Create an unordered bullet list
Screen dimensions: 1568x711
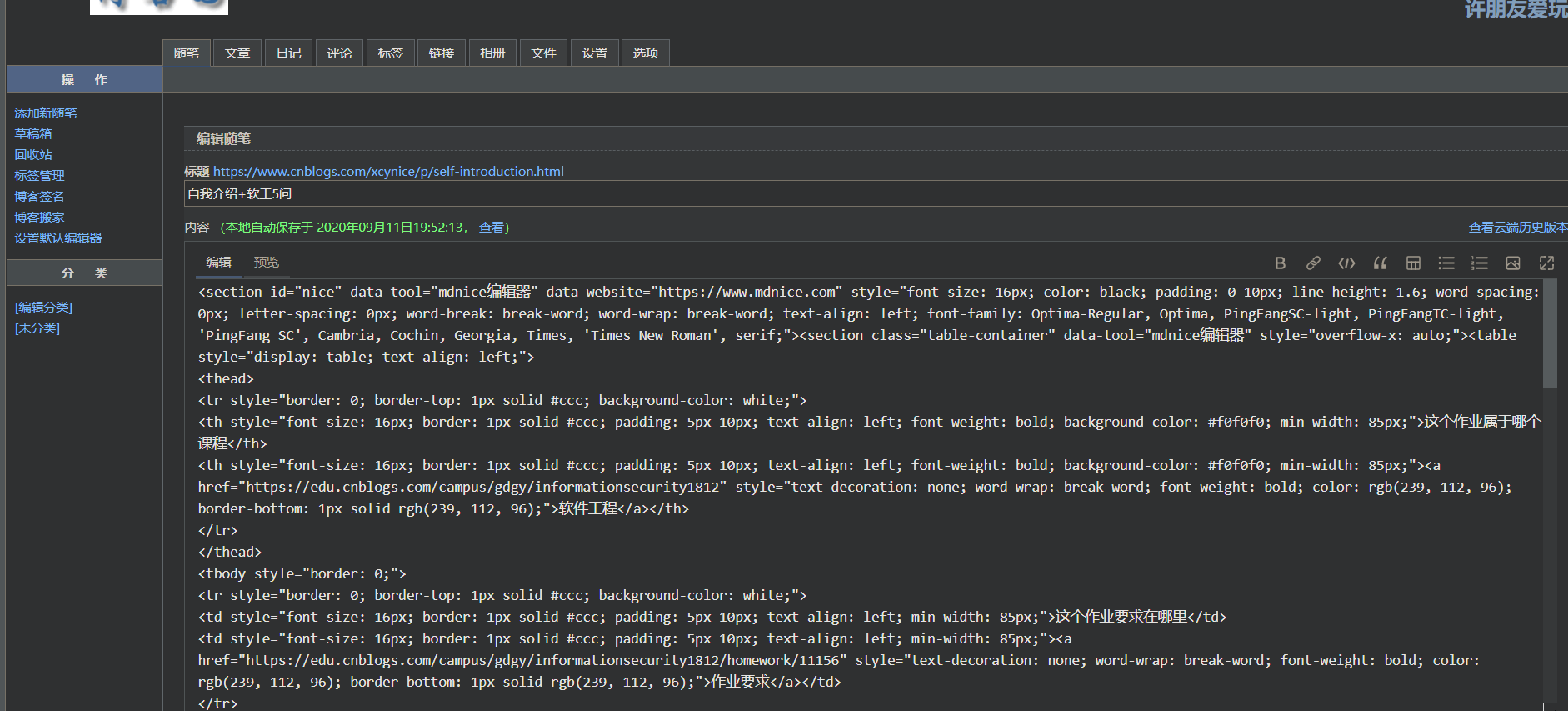click(x=1446, y=263)
